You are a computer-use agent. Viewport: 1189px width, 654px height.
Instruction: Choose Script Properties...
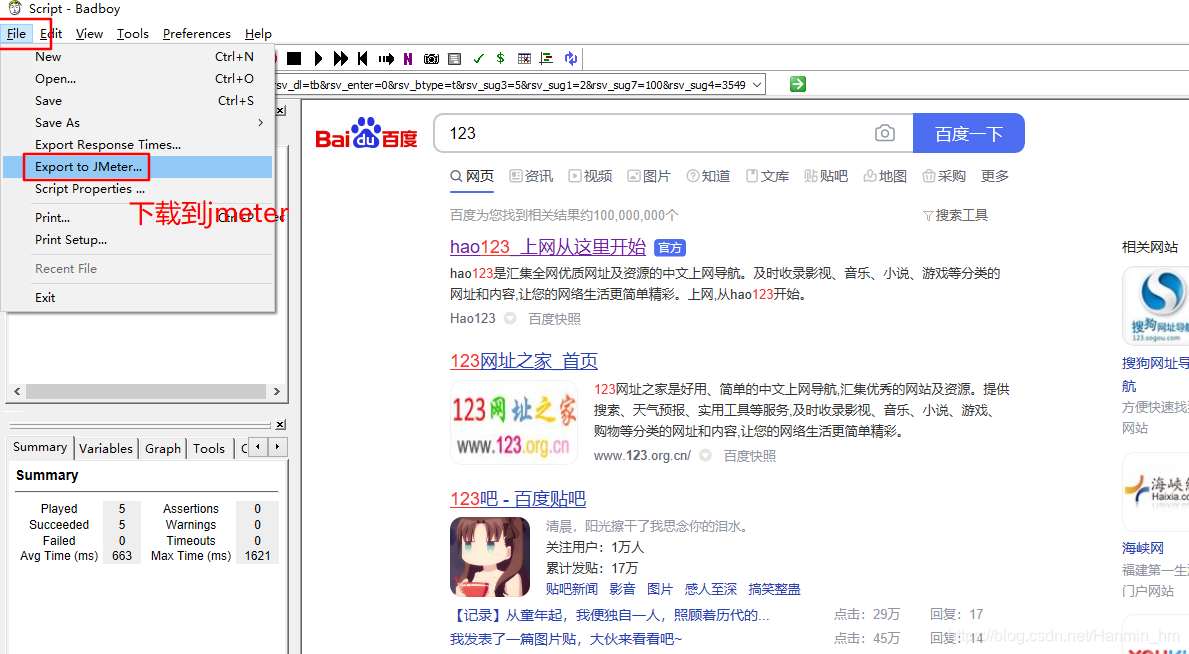pos(137,189)
